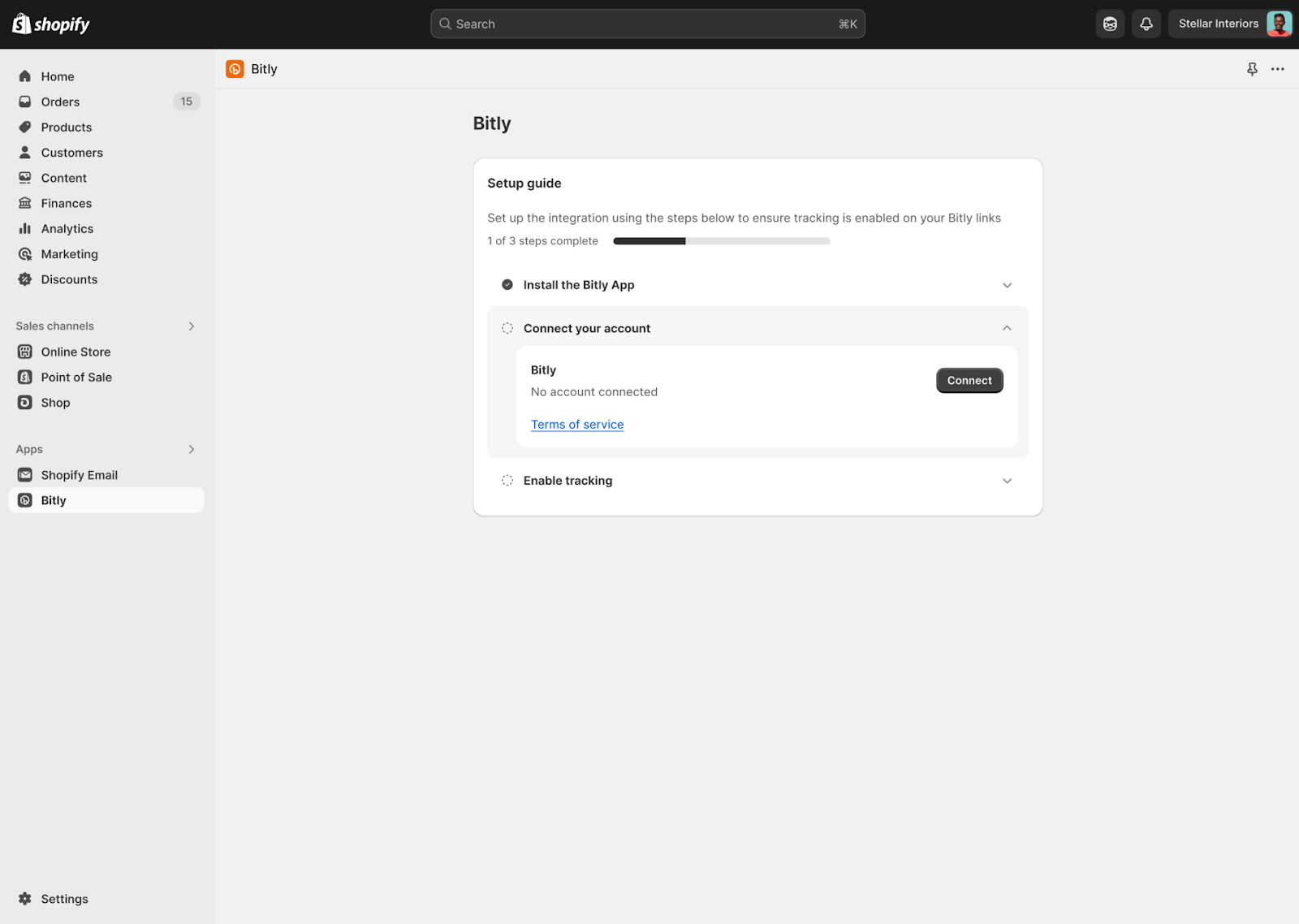Click the pin icon for the Bitly app

(1251, 69)
